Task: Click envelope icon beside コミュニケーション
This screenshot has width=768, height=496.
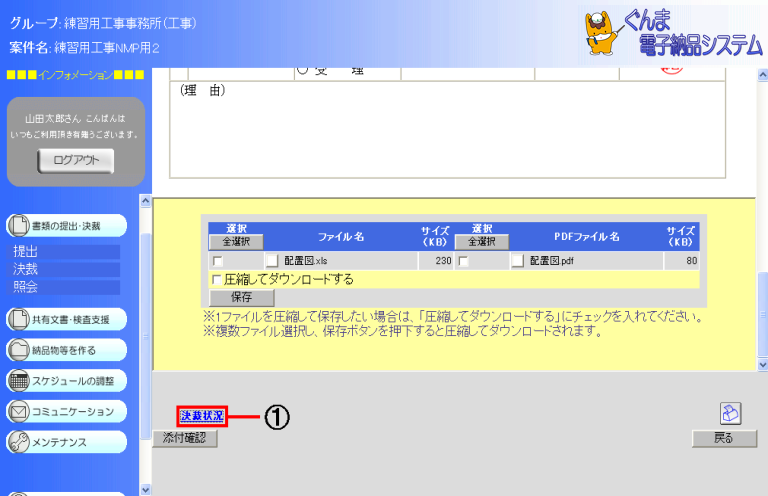Action: [x=19, y=411]
